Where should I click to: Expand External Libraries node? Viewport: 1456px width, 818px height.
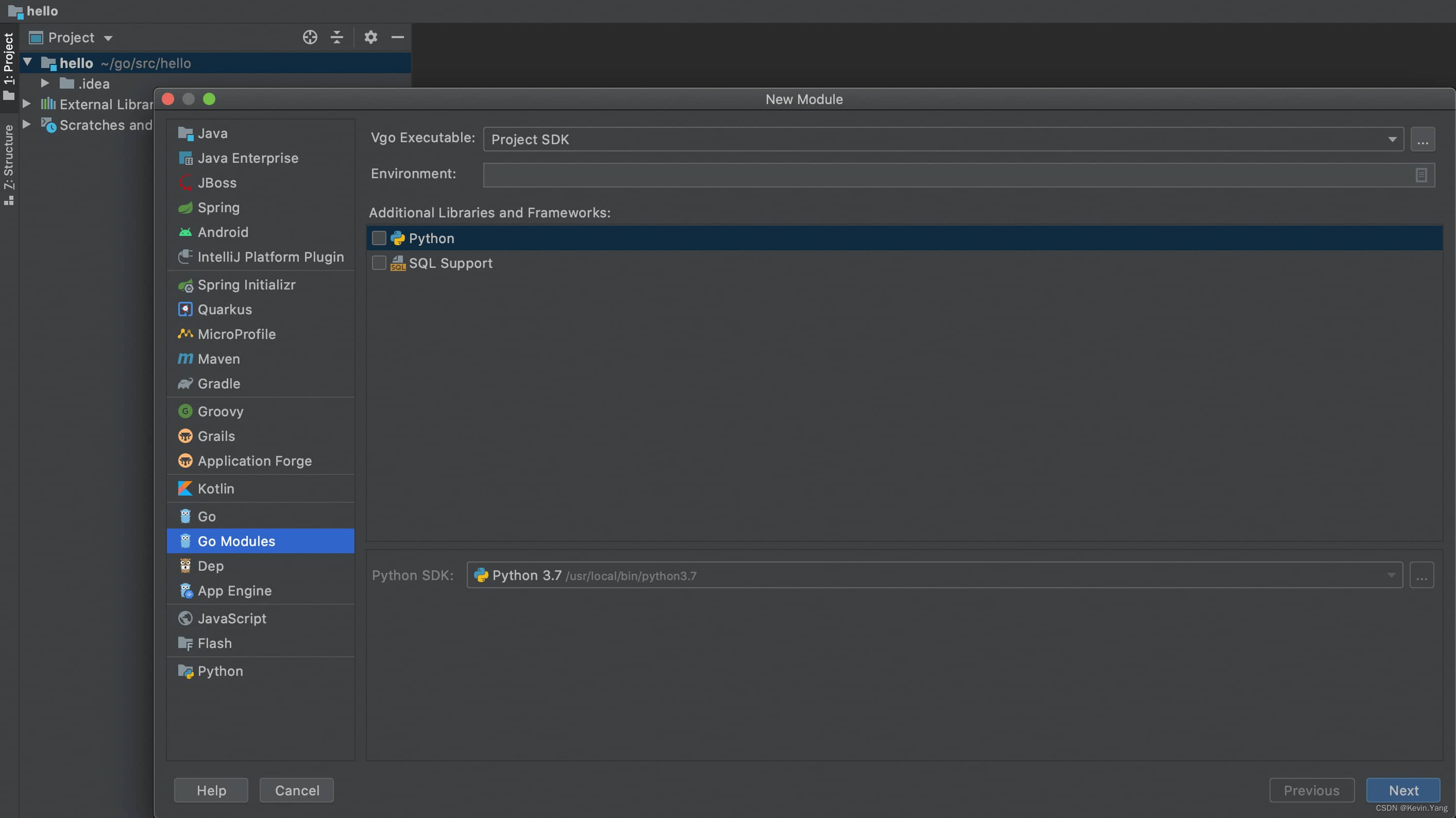point(27,104)
